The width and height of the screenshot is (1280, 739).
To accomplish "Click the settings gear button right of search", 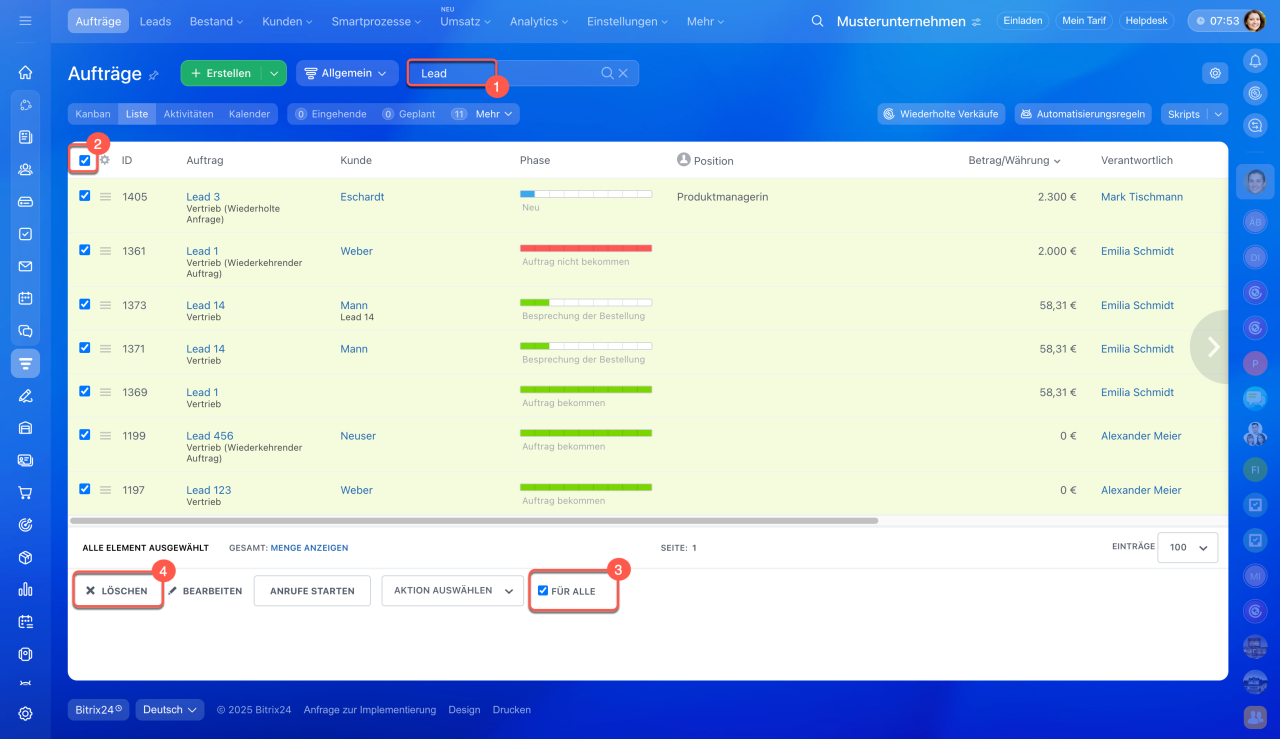I will pos(1215,73).
